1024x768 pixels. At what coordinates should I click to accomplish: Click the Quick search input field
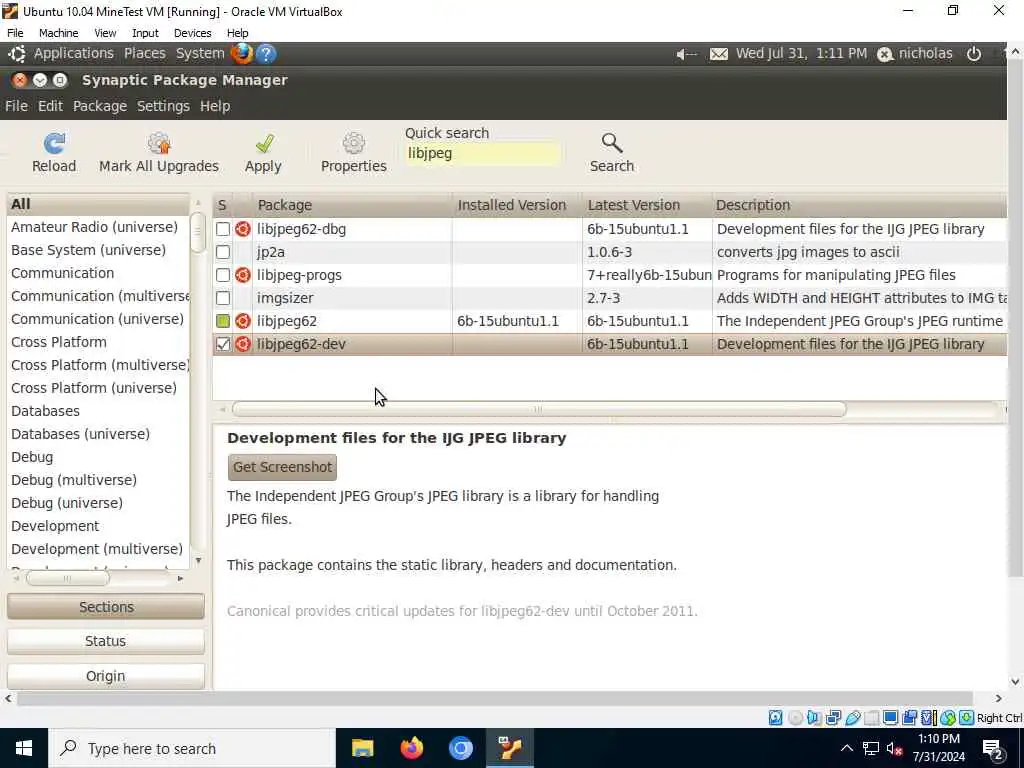point(482,154)
